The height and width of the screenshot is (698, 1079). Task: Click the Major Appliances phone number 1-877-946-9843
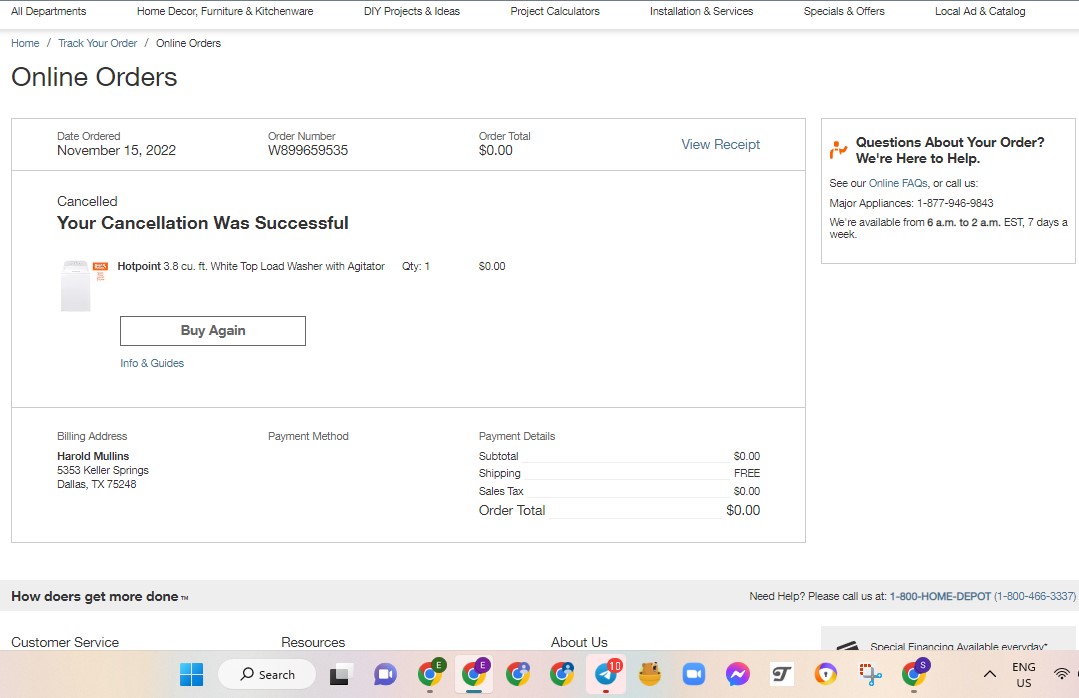tap(955, 203)
